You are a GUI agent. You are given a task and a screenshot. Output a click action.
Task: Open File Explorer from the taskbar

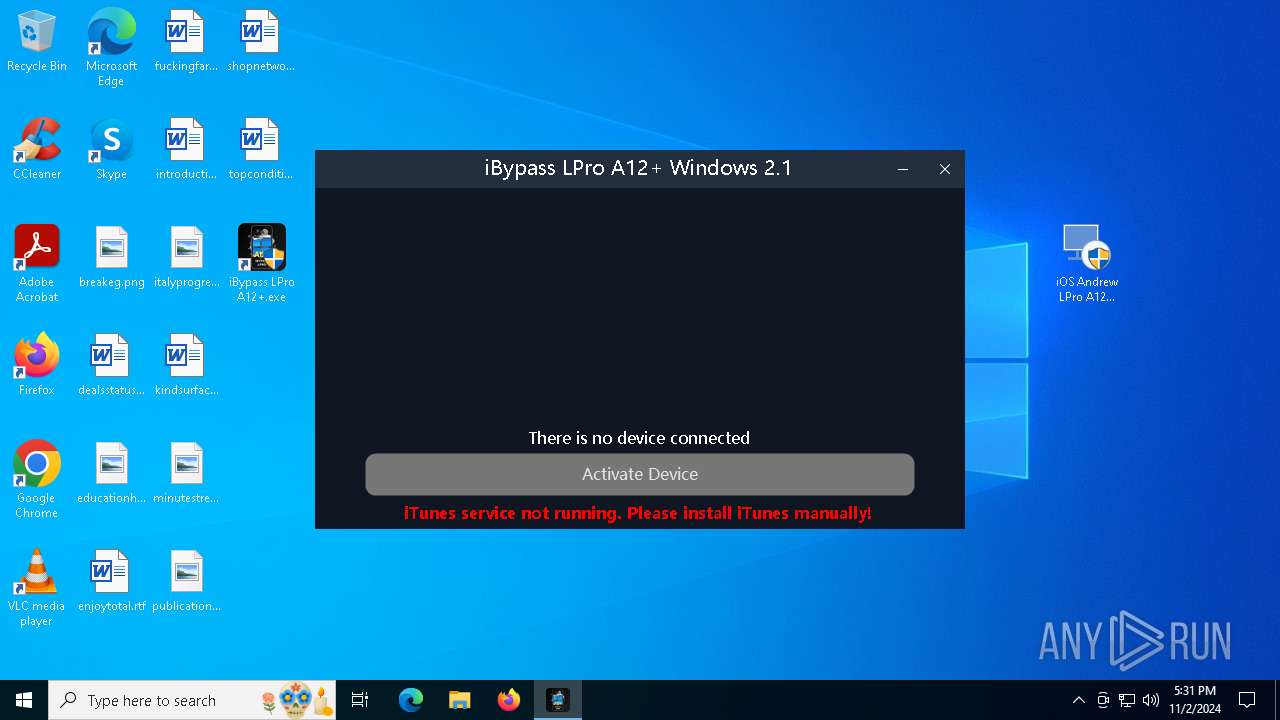click(460, 700)
